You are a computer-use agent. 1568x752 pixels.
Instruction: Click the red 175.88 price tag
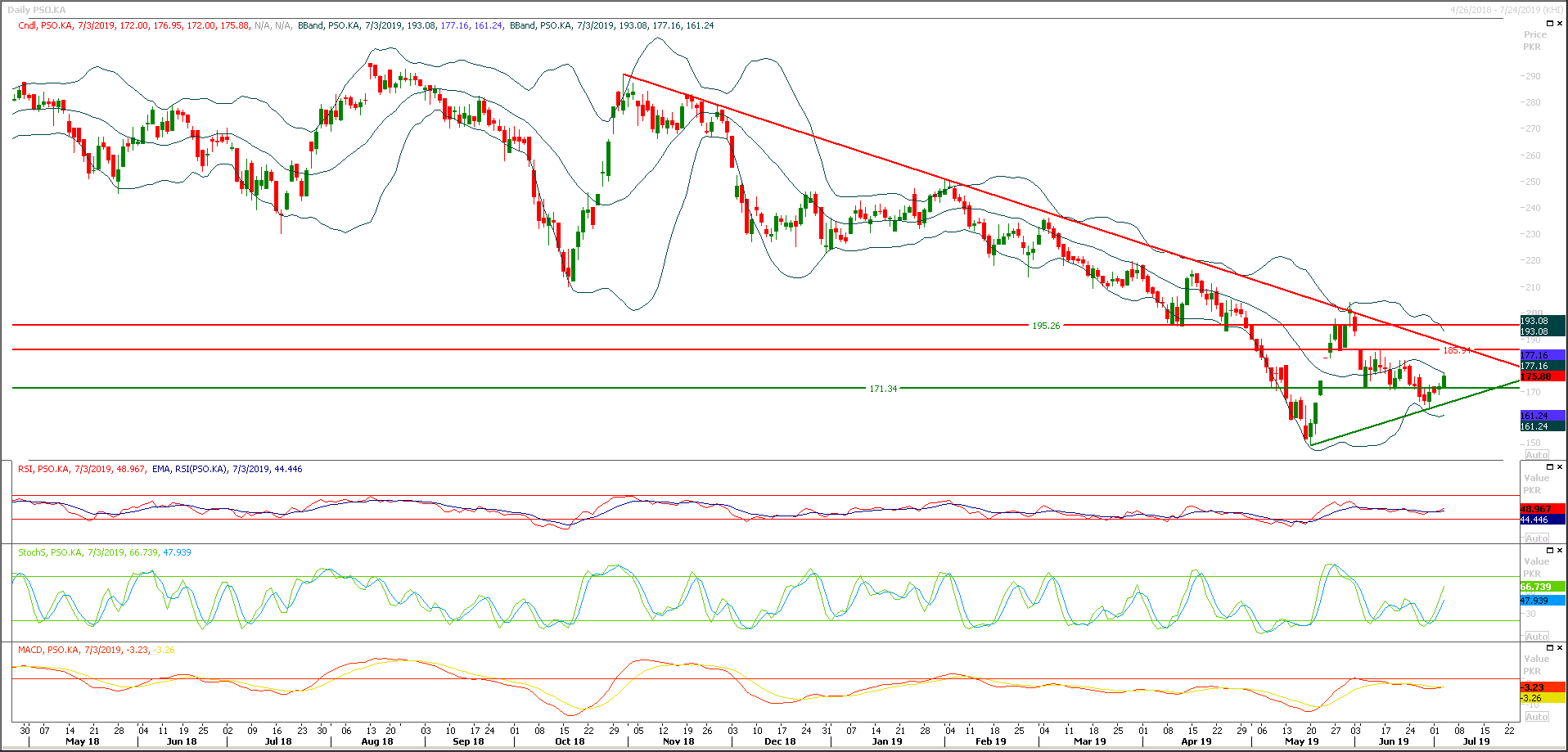(x=1542, y=376)
